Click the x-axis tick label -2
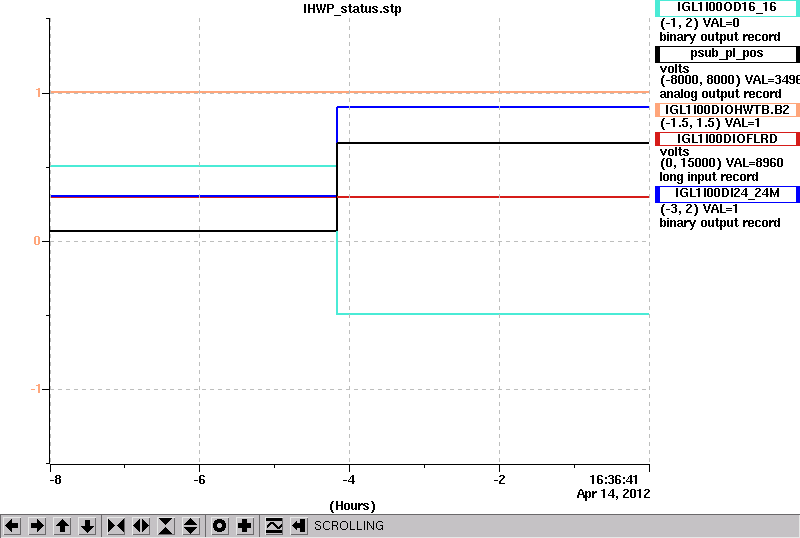Image resolution: width=800 pixels, height=538 pixels. pos(499,480)
